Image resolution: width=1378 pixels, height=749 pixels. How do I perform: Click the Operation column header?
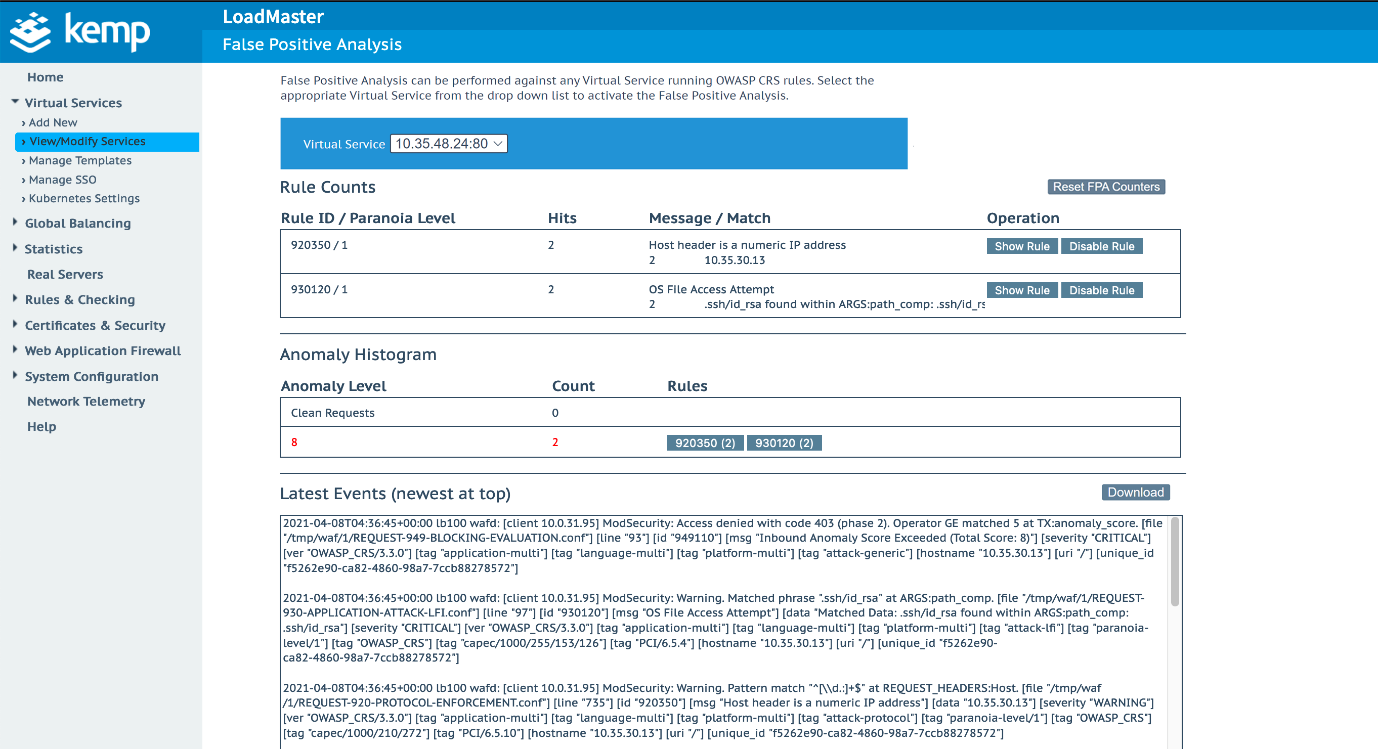[1023, 218]
